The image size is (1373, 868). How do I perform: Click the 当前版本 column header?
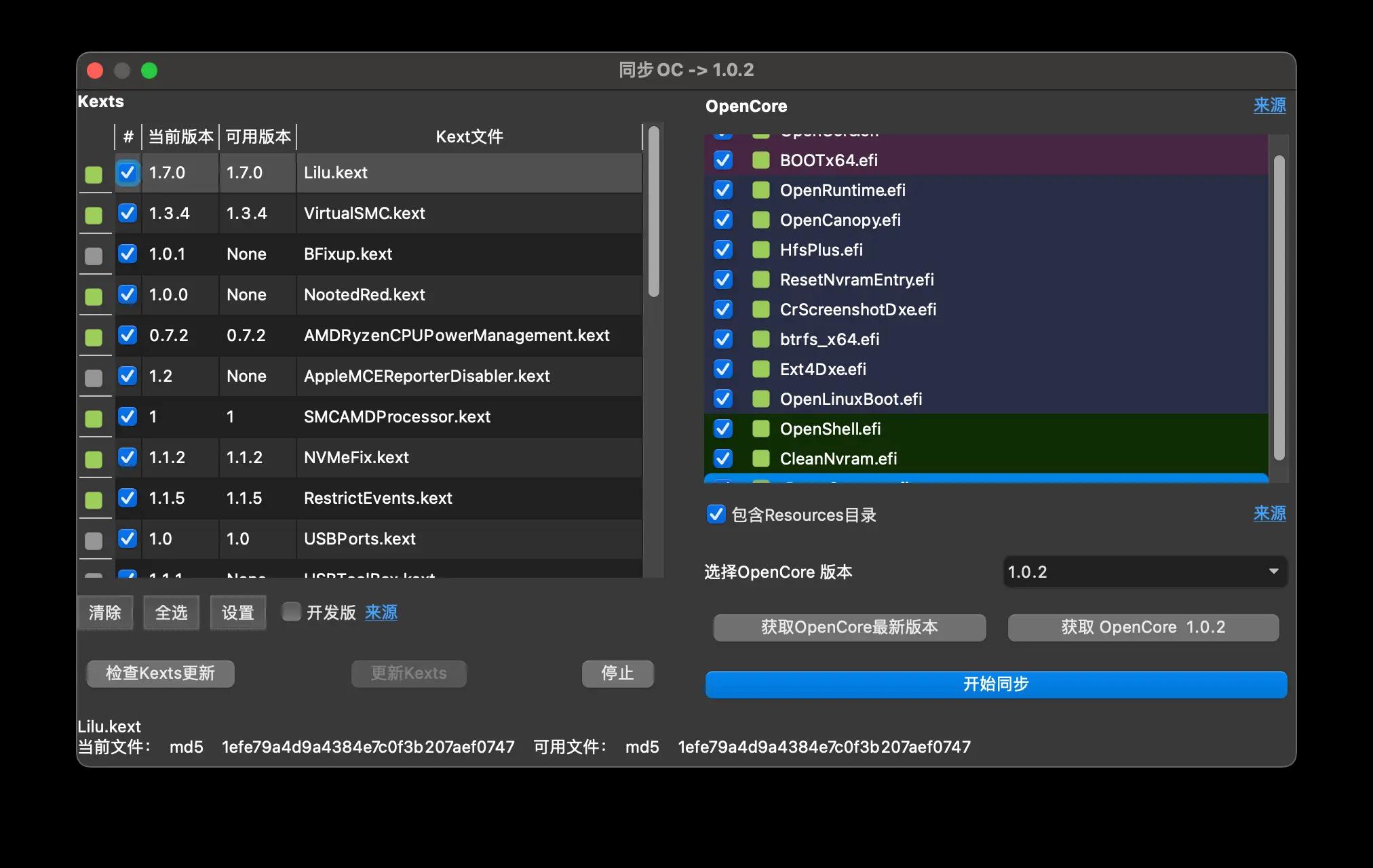181,136
